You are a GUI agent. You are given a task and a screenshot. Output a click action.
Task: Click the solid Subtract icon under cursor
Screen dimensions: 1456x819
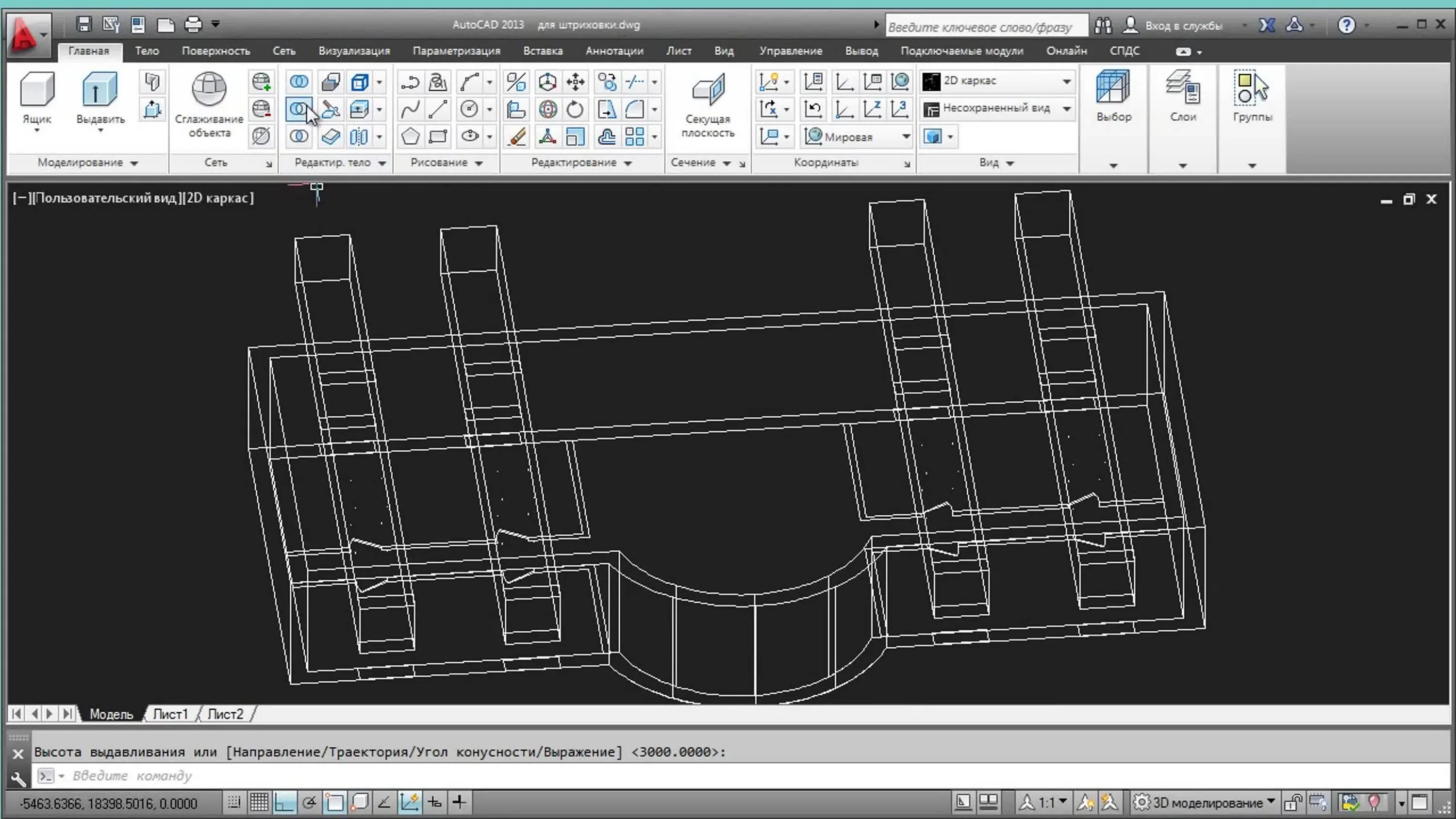click(298, 109)
